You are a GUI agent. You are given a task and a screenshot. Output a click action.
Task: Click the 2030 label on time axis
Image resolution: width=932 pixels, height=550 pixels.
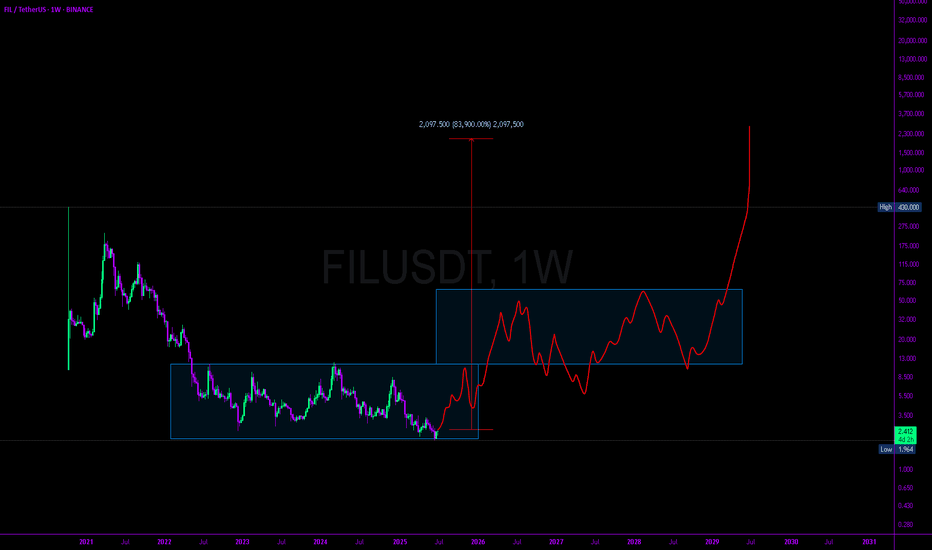tap(791, 542)
